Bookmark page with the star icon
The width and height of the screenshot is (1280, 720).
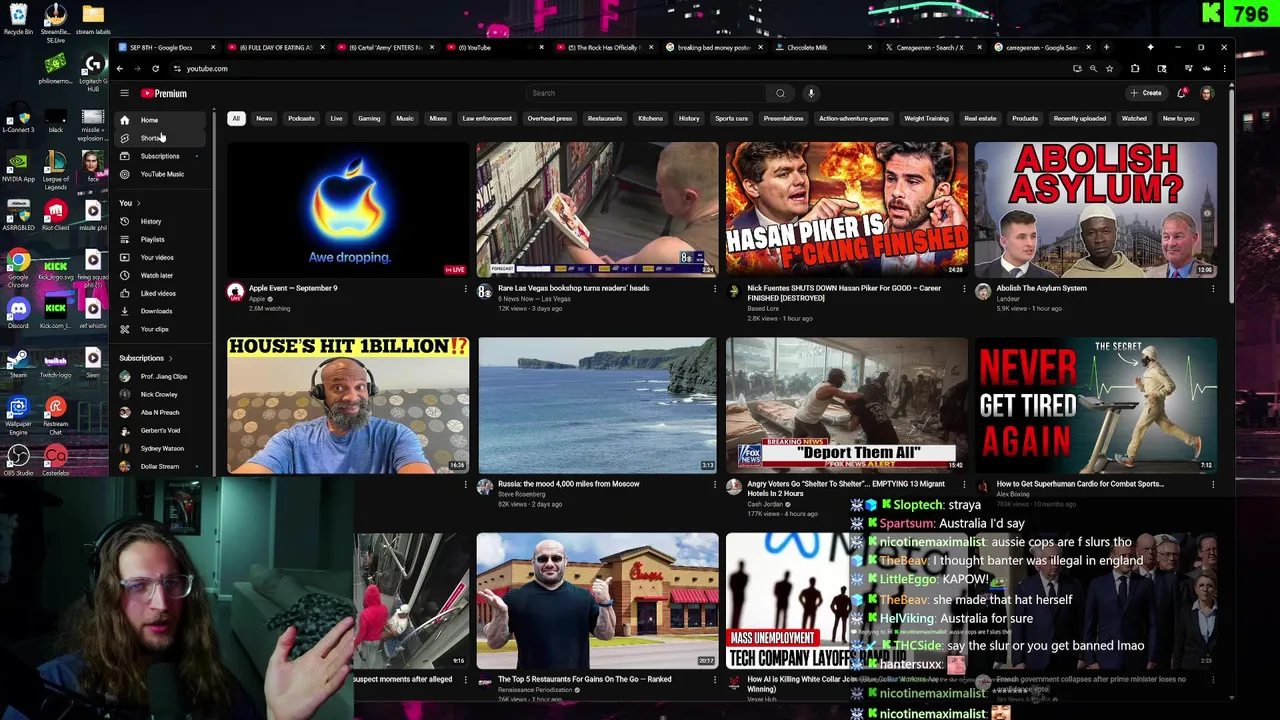(1109, 69)
